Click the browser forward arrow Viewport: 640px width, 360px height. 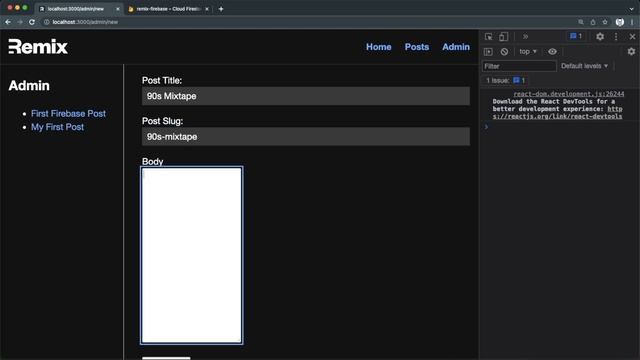tap(20, 22)
